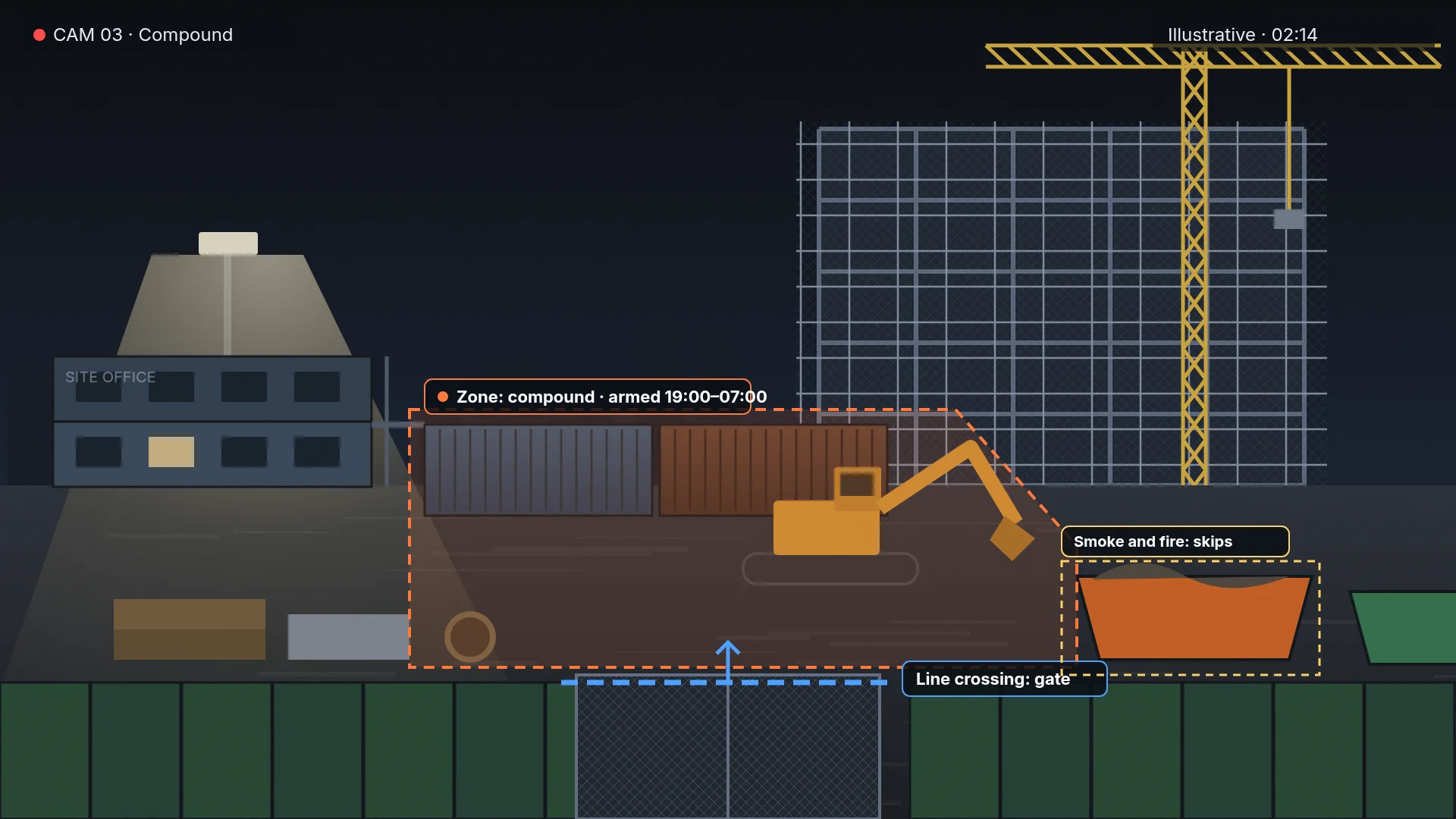Click the blue line-crossing direction arrow
This screenshot has width=1456, height=819.
[x=728, y=662]
